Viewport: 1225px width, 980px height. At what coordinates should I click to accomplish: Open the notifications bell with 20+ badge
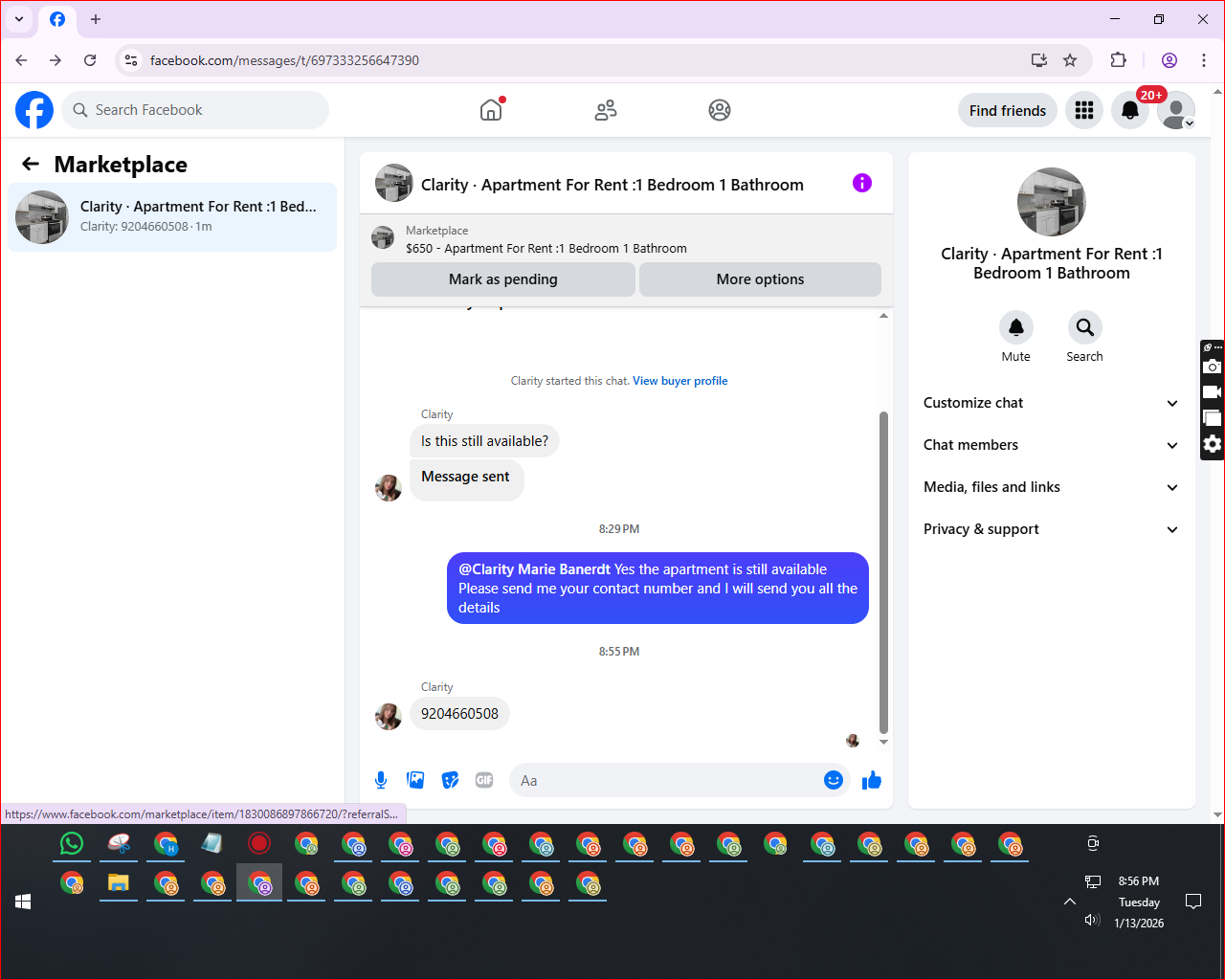(1130, 110)
